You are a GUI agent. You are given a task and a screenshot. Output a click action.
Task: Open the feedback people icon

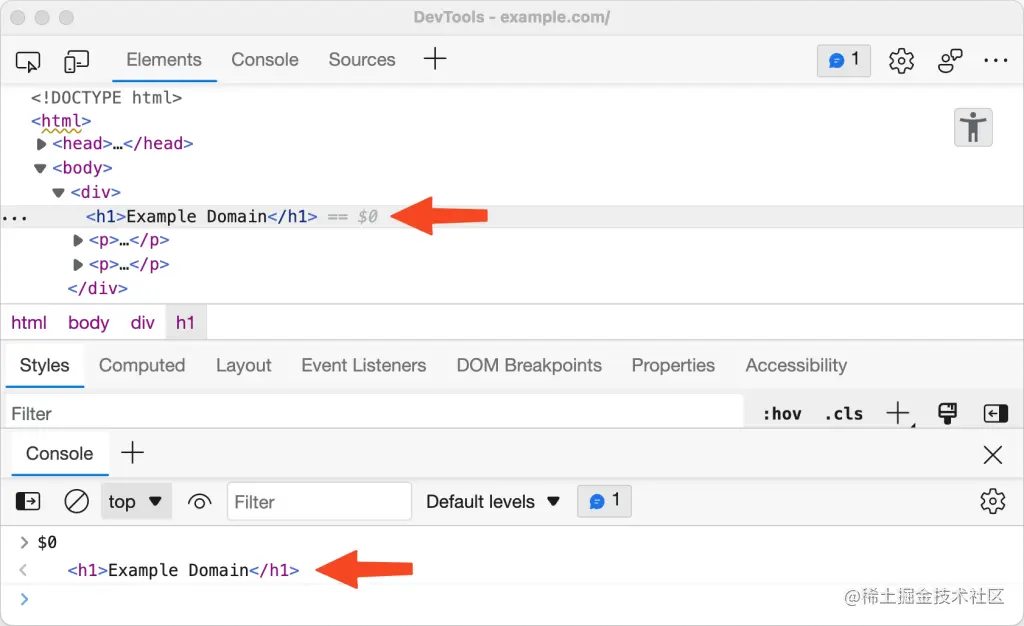click(950, 61)
